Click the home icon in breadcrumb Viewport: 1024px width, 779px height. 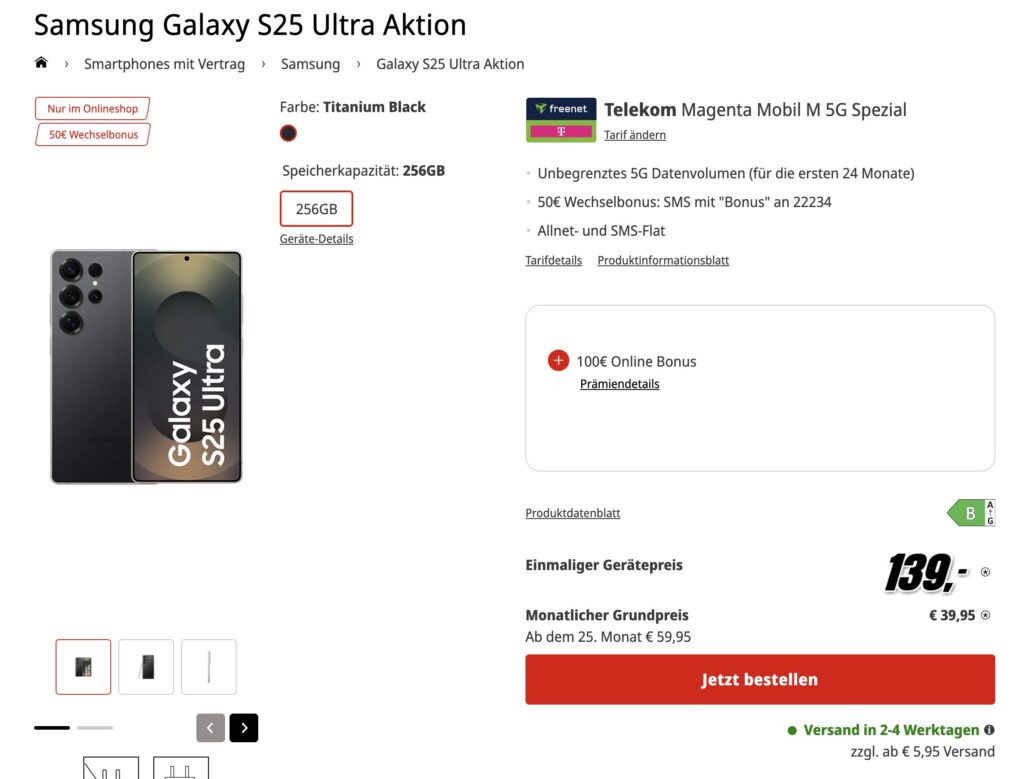pyautogui.click(x=41, y=63)
